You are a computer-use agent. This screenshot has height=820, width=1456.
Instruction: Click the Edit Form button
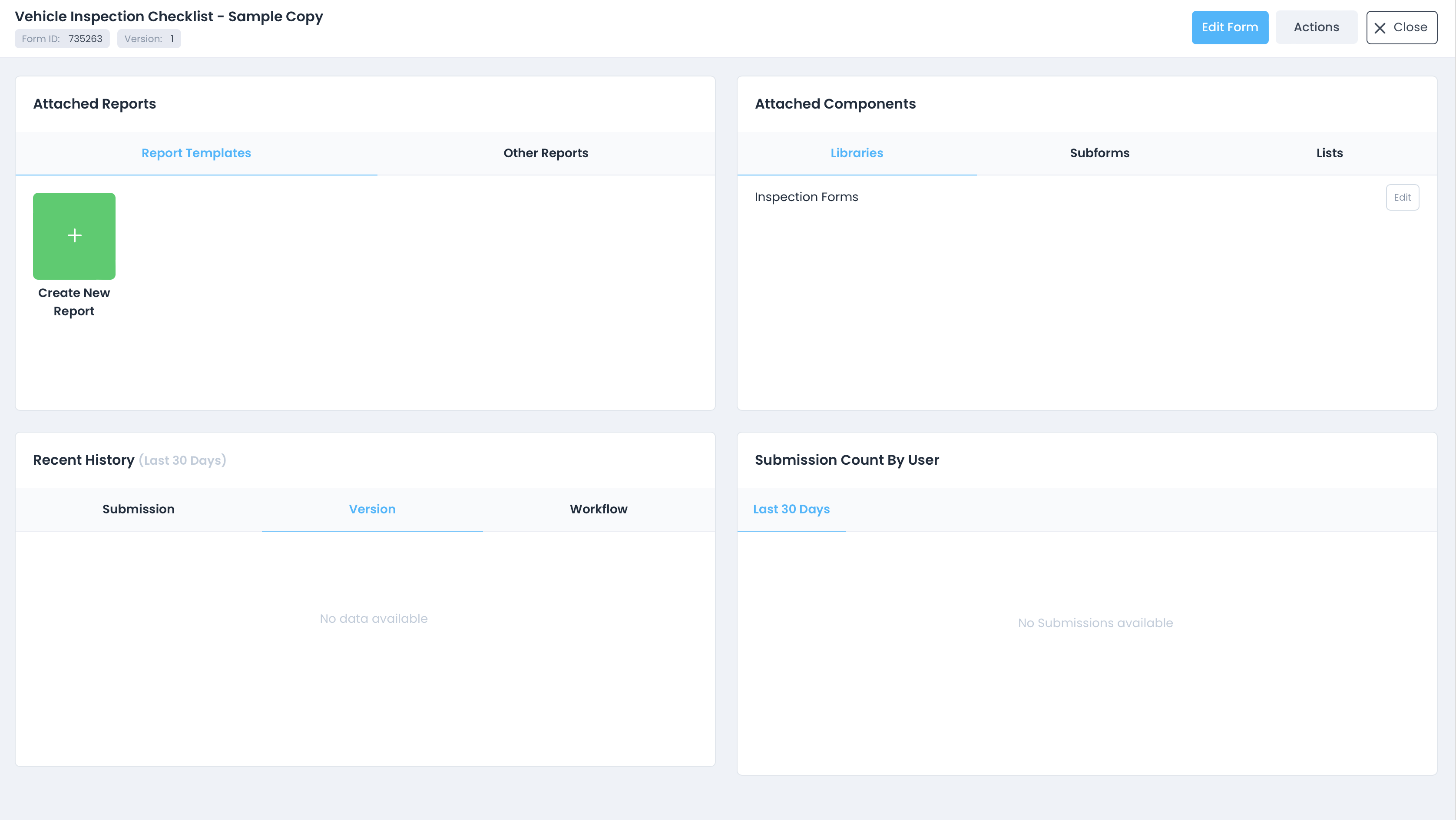point(1229,27)
